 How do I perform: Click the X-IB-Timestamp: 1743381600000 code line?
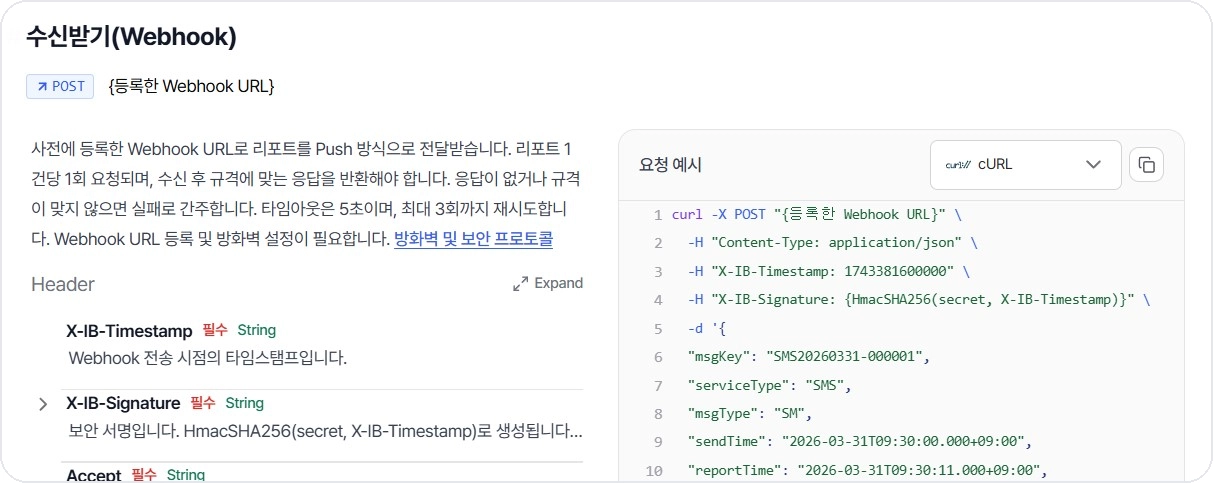pos(829,271)
